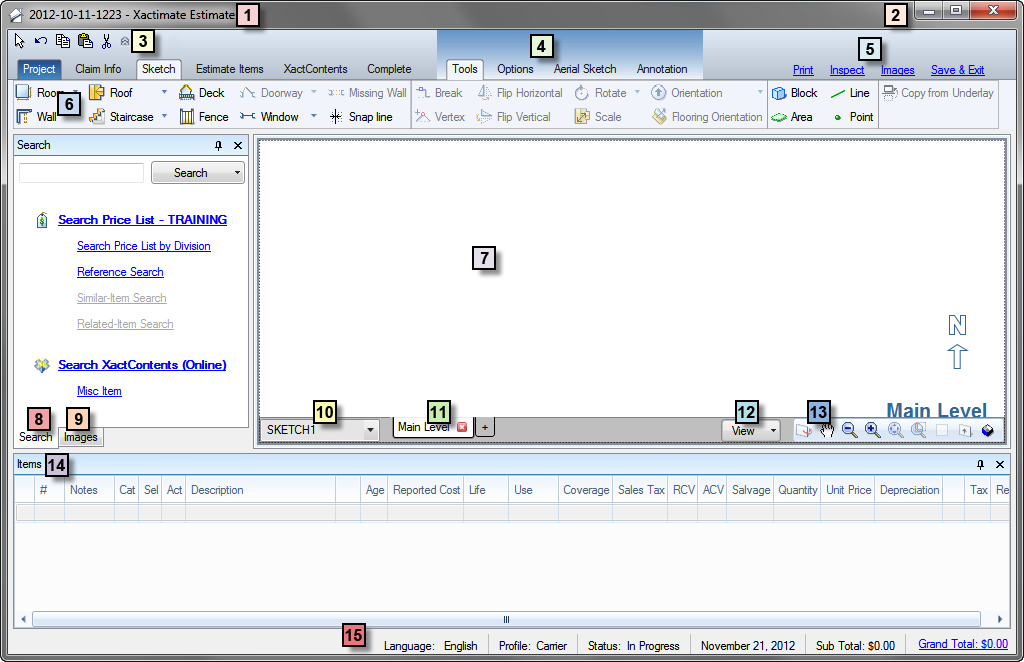Open the Complete tab

(389, 69)
